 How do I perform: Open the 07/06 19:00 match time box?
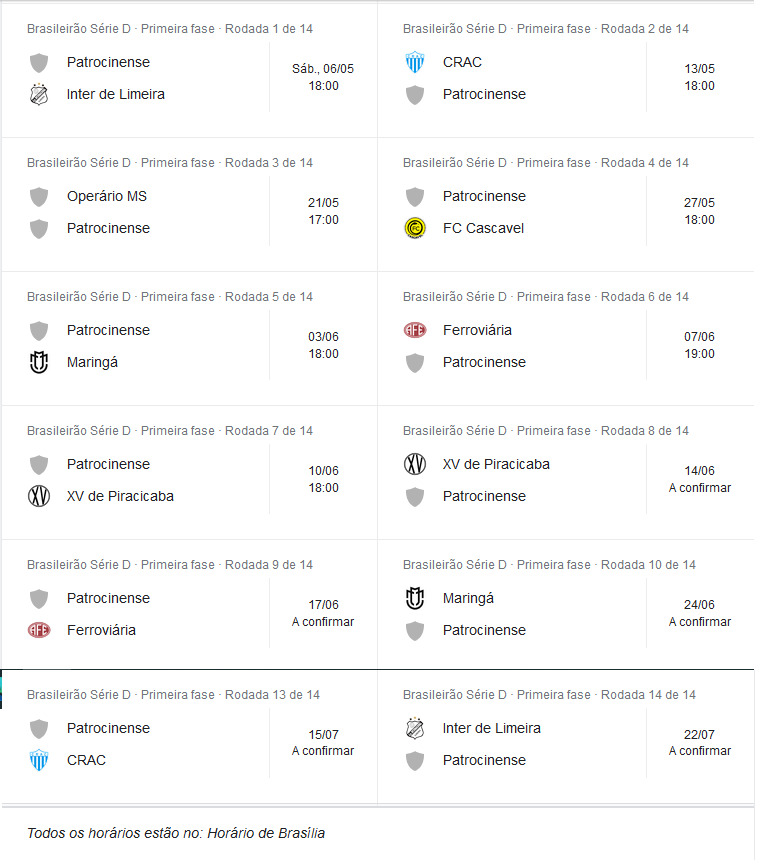(699, 345)
